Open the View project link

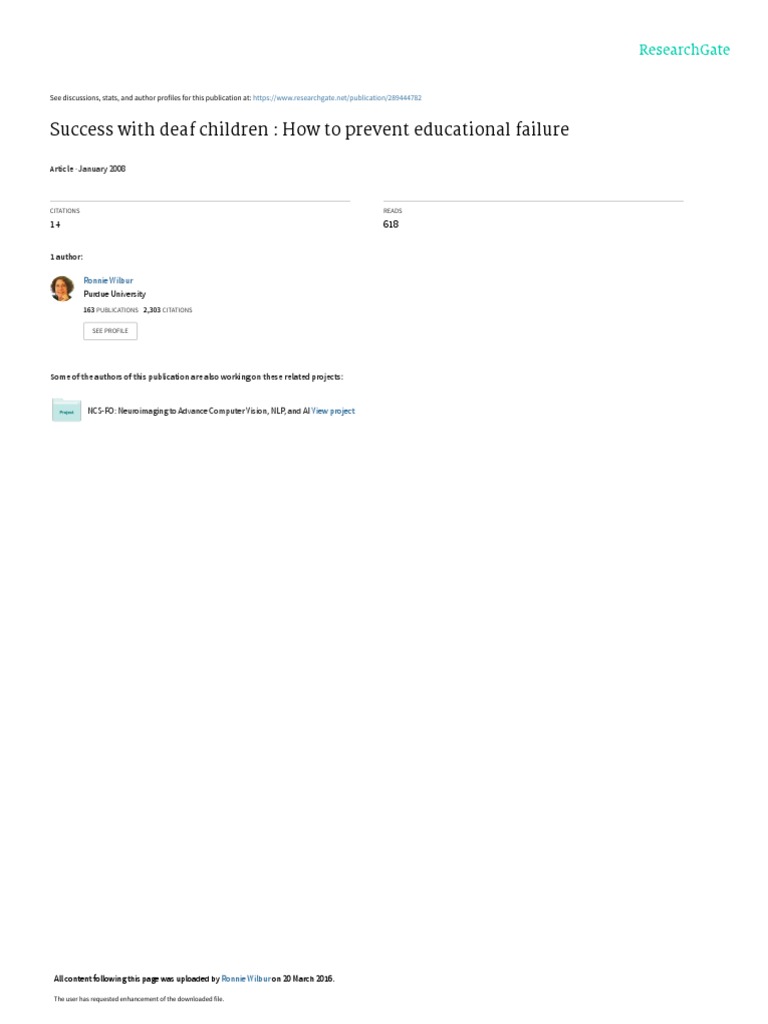(333, 411)
